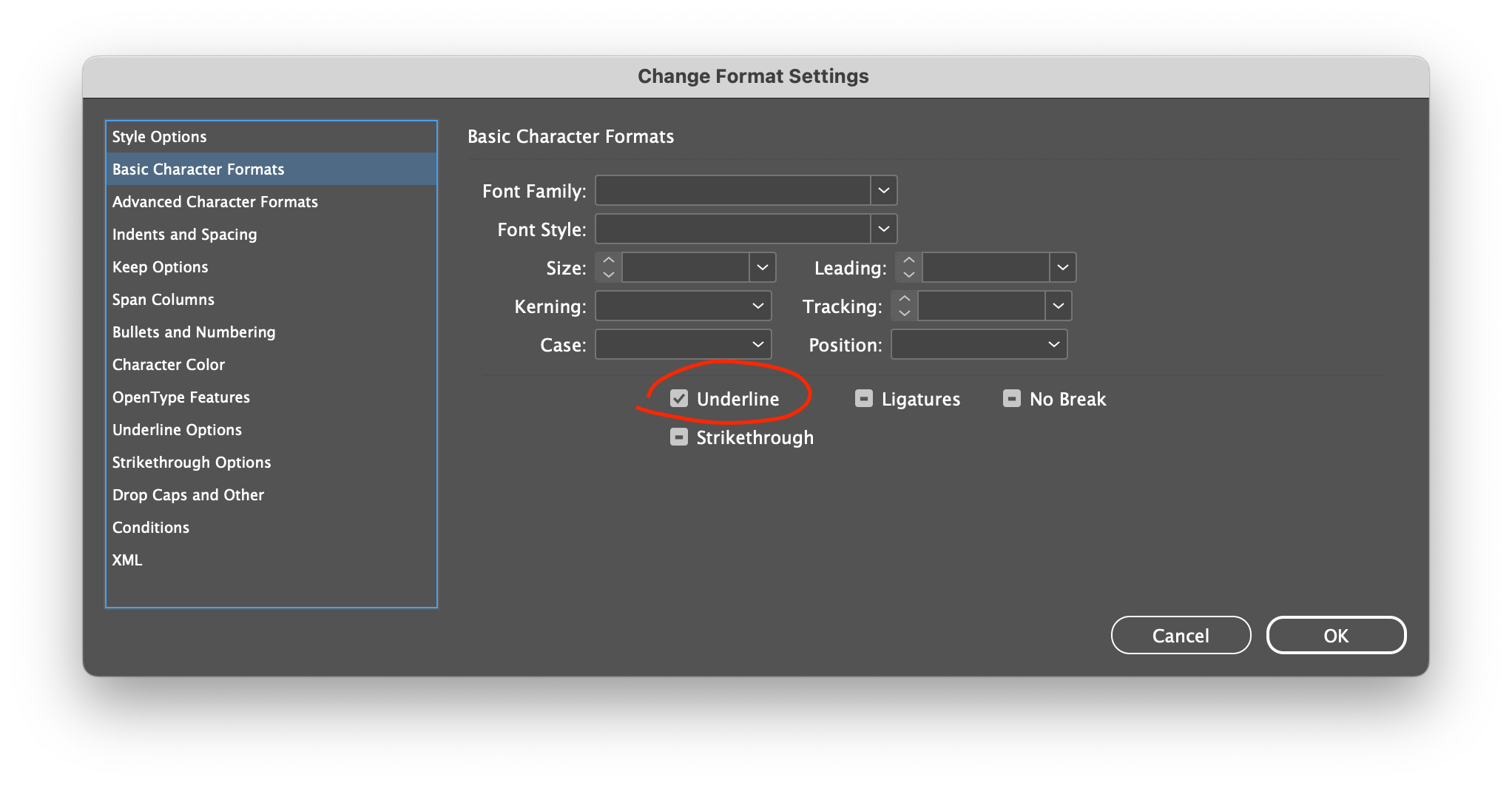
Task: Increase the Tracking stepper value
Action: pyautogui.click(x=905, y=299)
